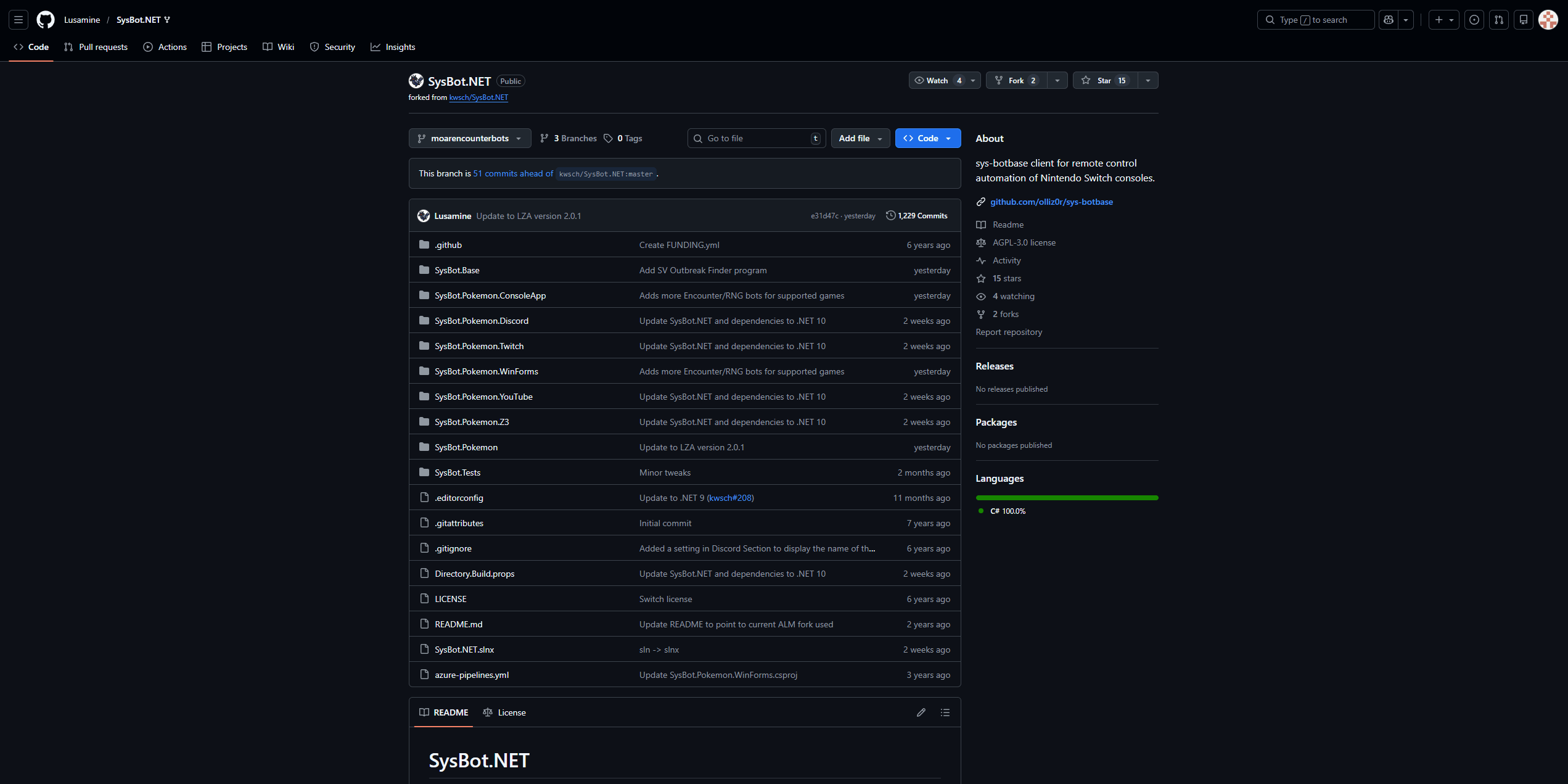Open README outline list icon
Viewport: 1568px width, 784px height.
pos(945,712)
